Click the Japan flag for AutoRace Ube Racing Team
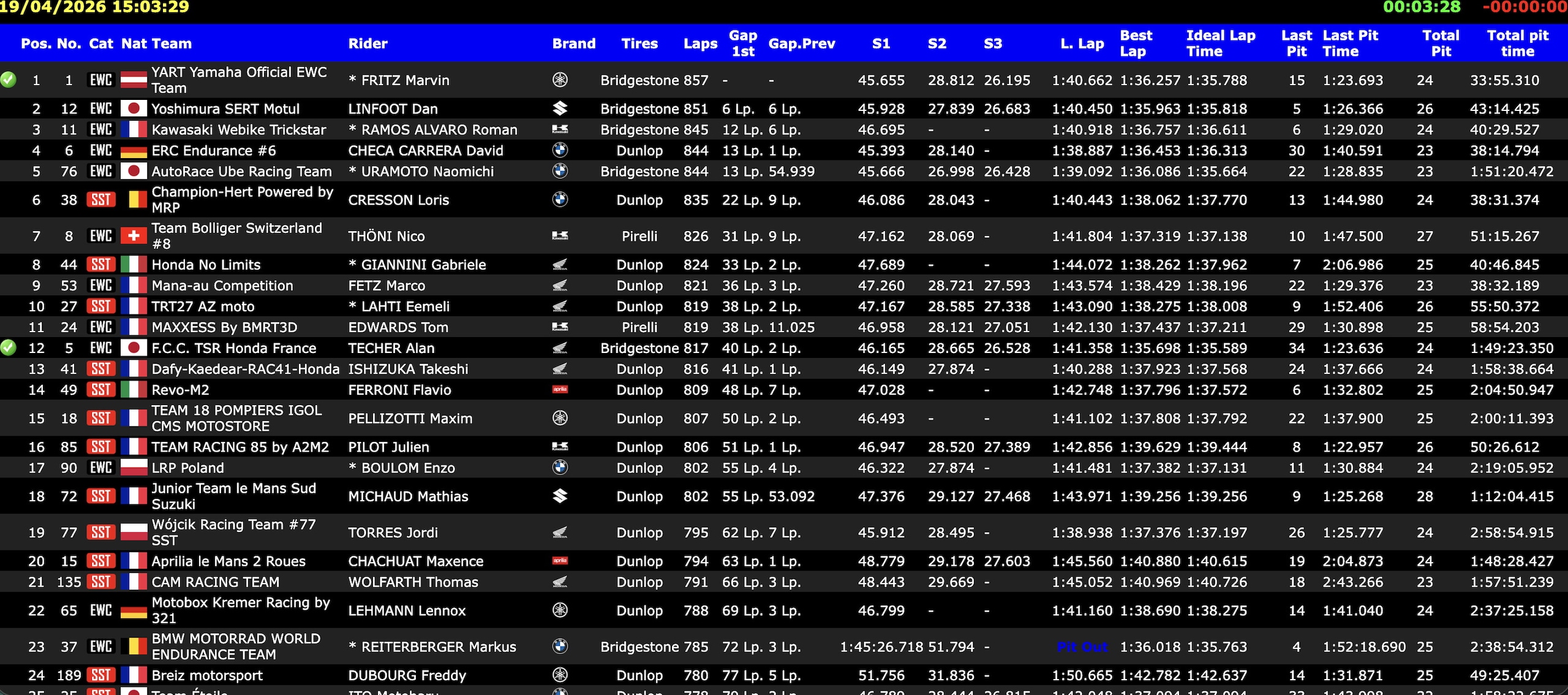The height and width of the screenshot is (695, 1568). pos(134,171)
